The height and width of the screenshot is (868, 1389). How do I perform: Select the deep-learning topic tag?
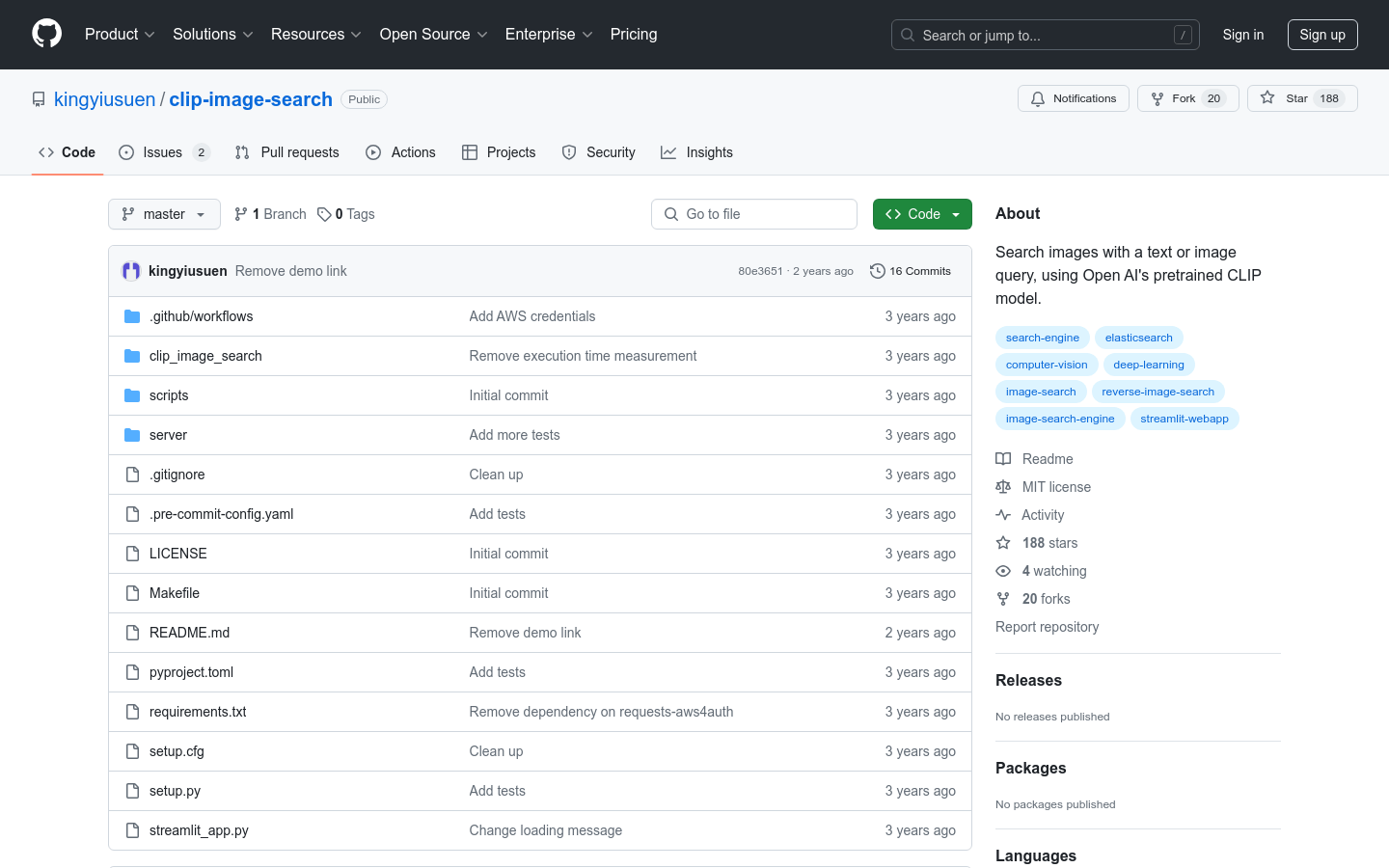(x=1149, y=365)
